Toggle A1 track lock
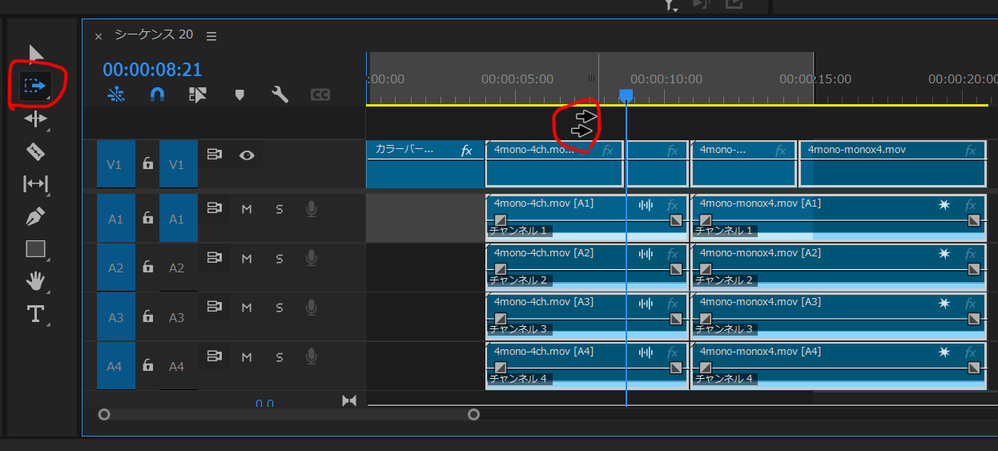Image resolution: width=998 pixels, height=451 pixels. tap(148, 219)
